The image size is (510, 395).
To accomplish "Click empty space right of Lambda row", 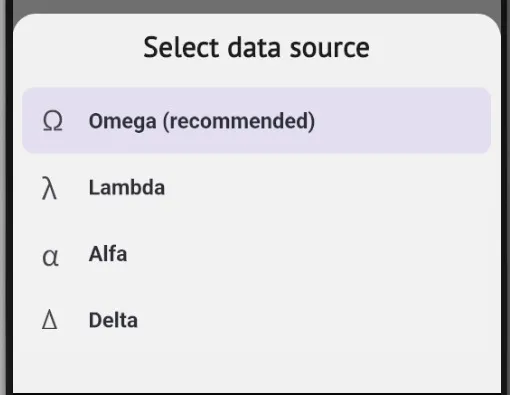I will (x=333, y=187).
